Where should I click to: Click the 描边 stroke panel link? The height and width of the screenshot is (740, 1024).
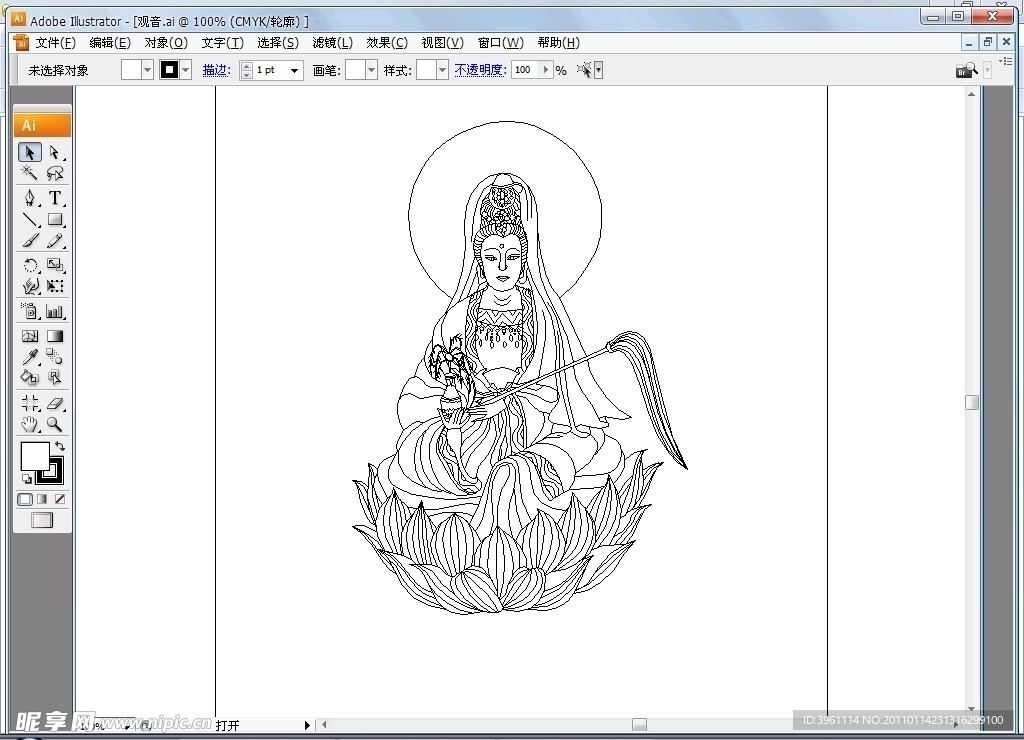(x=216, y=70)
